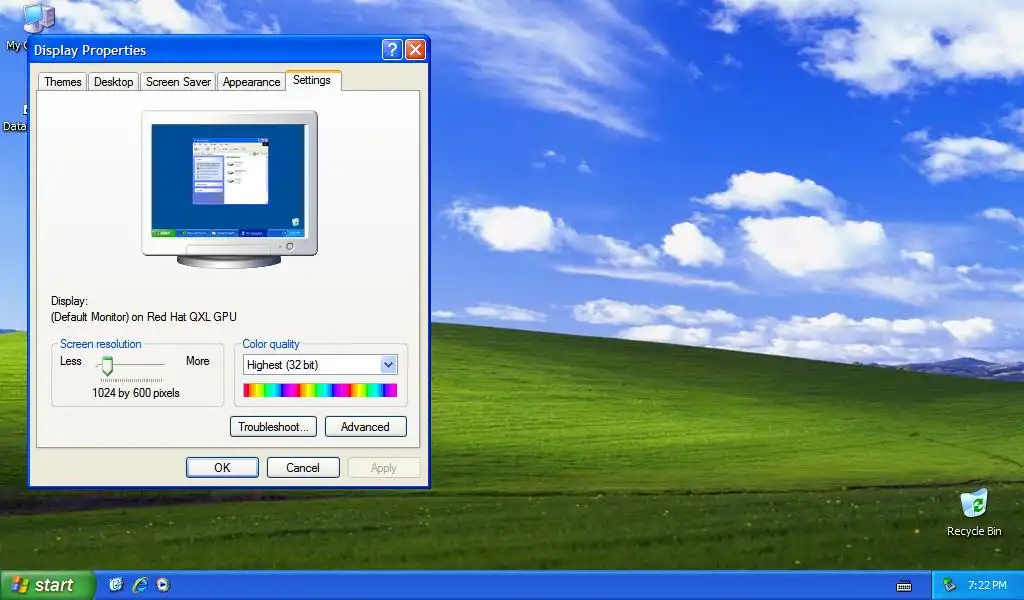The width and height of the screenshot is (1024, 600).
Task: Click the Show Desktop quick launch icon
Action: pos(116,584)
